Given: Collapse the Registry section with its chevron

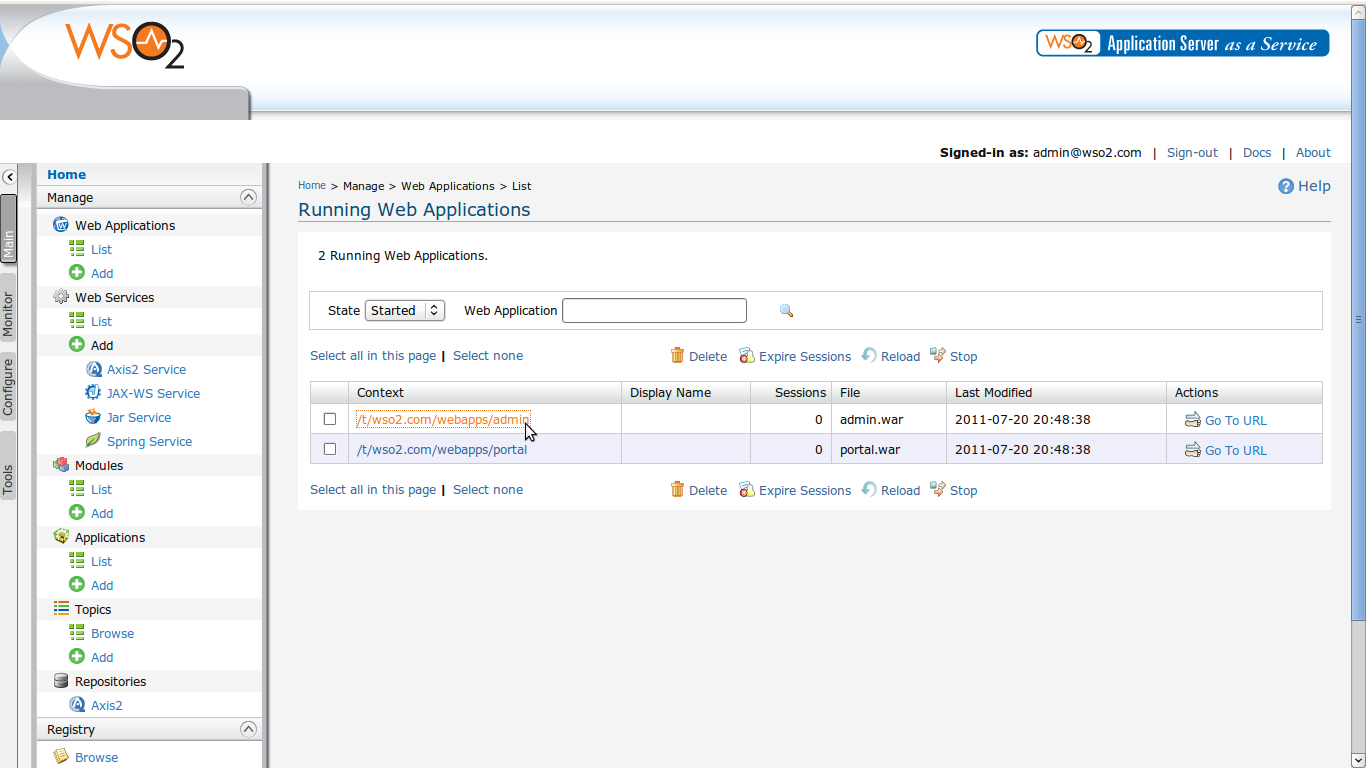Looking at the screenshot, I should [x=249, y=730].
